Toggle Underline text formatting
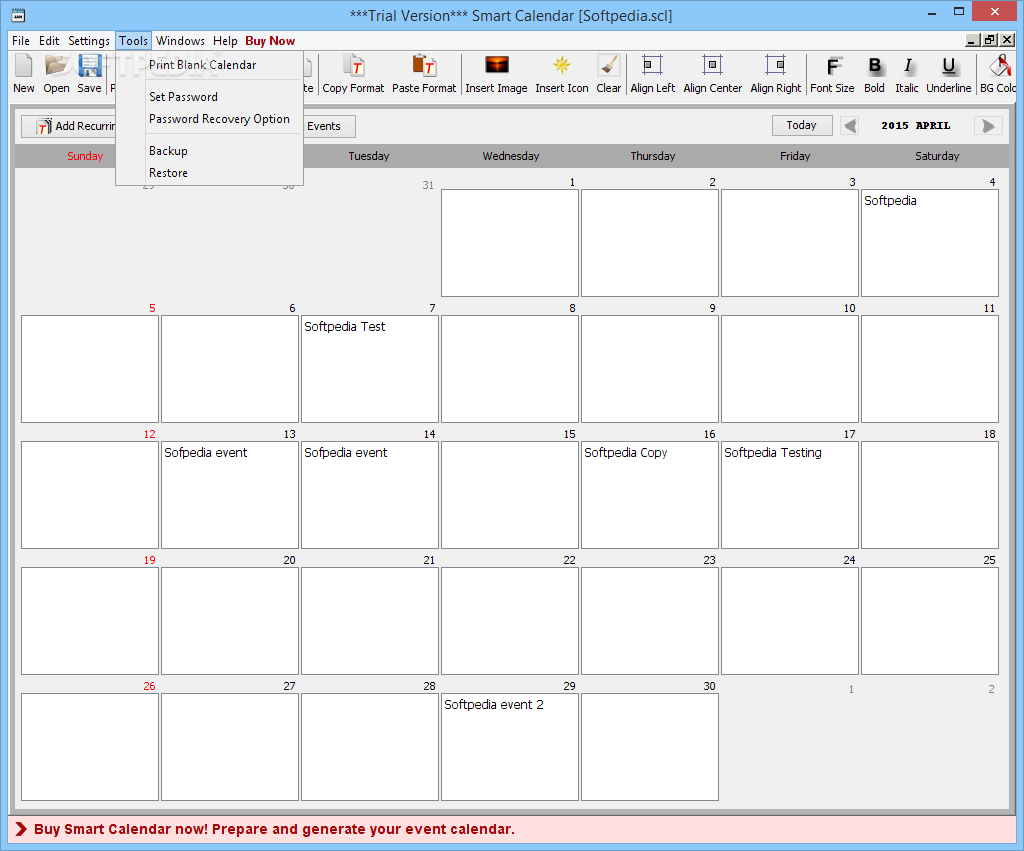The image size is (1024, 851). pyautogui.click(x=948, y=74)
